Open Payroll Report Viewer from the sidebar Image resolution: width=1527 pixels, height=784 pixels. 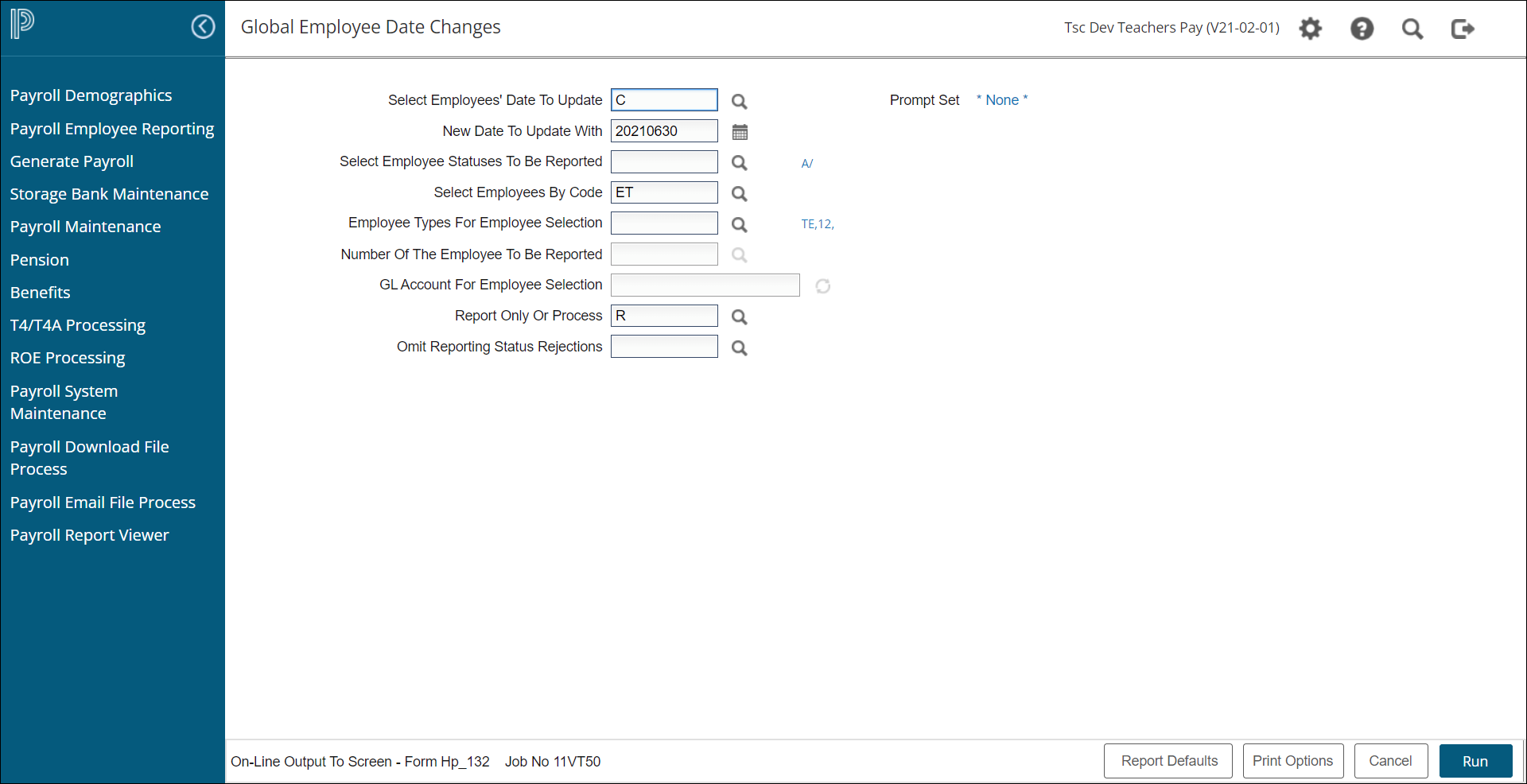tap(89, 535)
